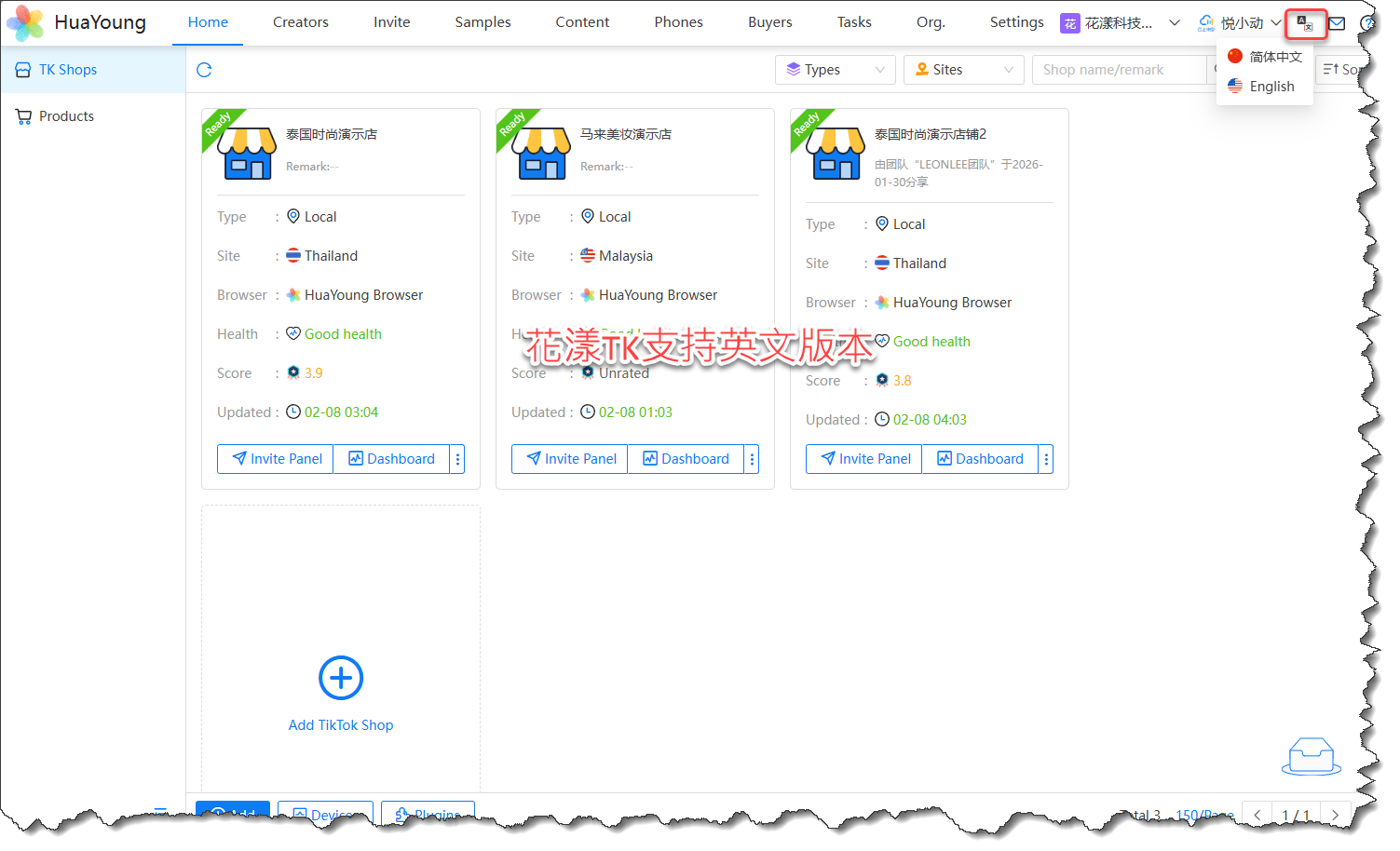Go to next page in pagination
Viewport: 1400px width, 851px height.
(x=1335, y=815)
